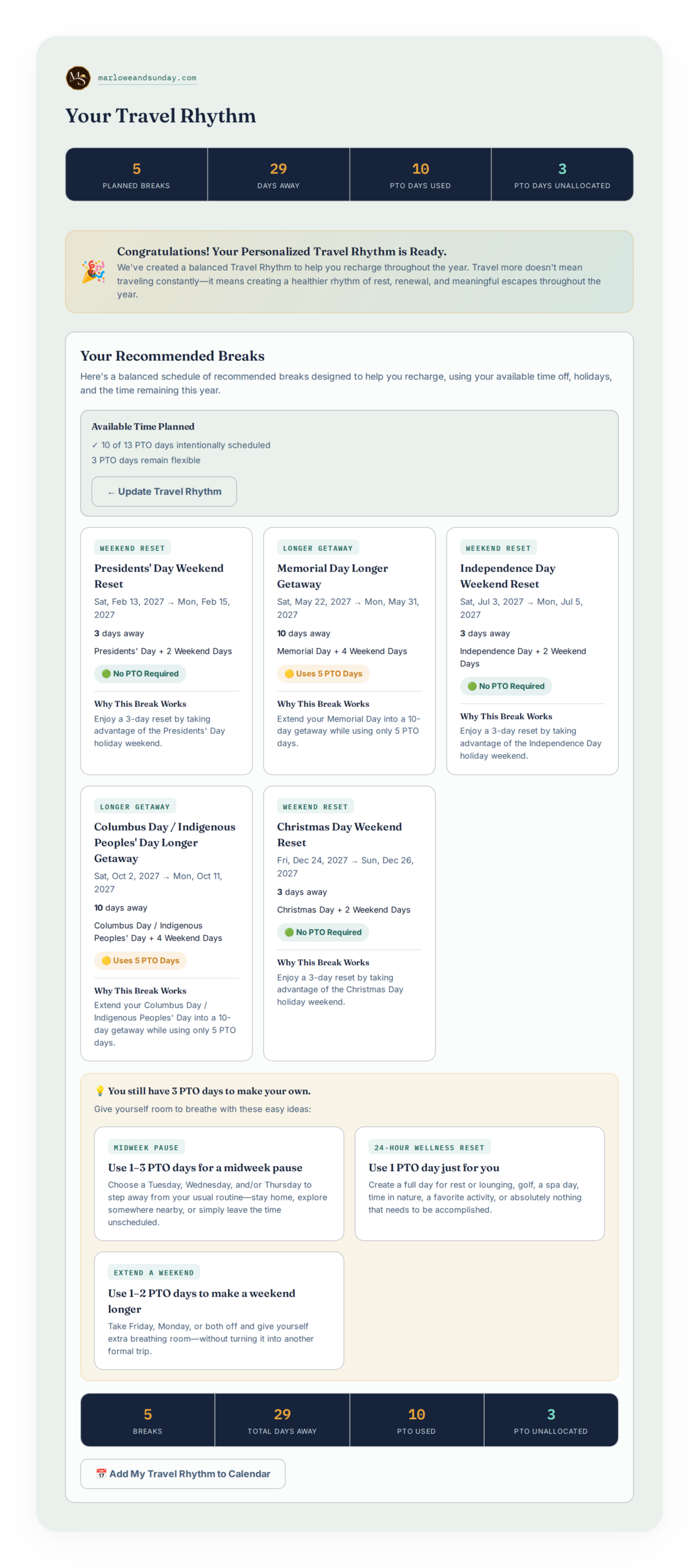Image resolution: width=699 pixels, height=1568 pixels.
Task: Click the LONGER GETAWAY tag on Columbus Day card
Action: [x=135, y=806]
